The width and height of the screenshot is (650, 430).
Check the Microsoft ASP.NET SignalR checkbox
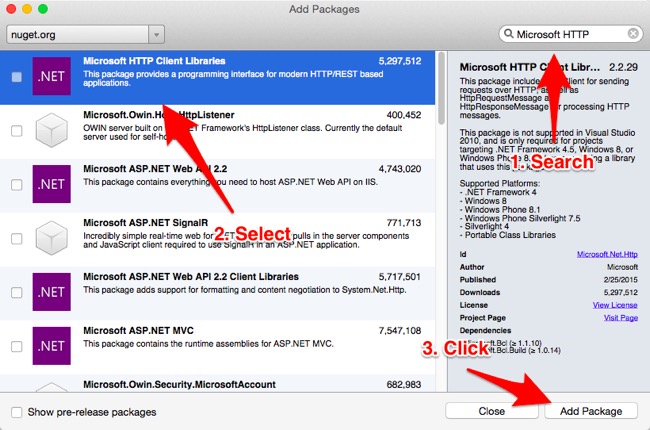(17, 238)
